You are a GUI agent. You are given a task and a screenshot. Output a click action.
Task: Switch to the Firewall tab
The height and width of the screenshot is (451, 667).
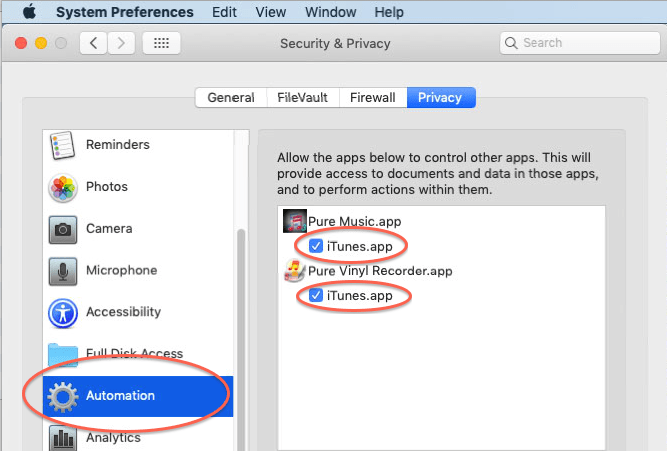[373, 97]
